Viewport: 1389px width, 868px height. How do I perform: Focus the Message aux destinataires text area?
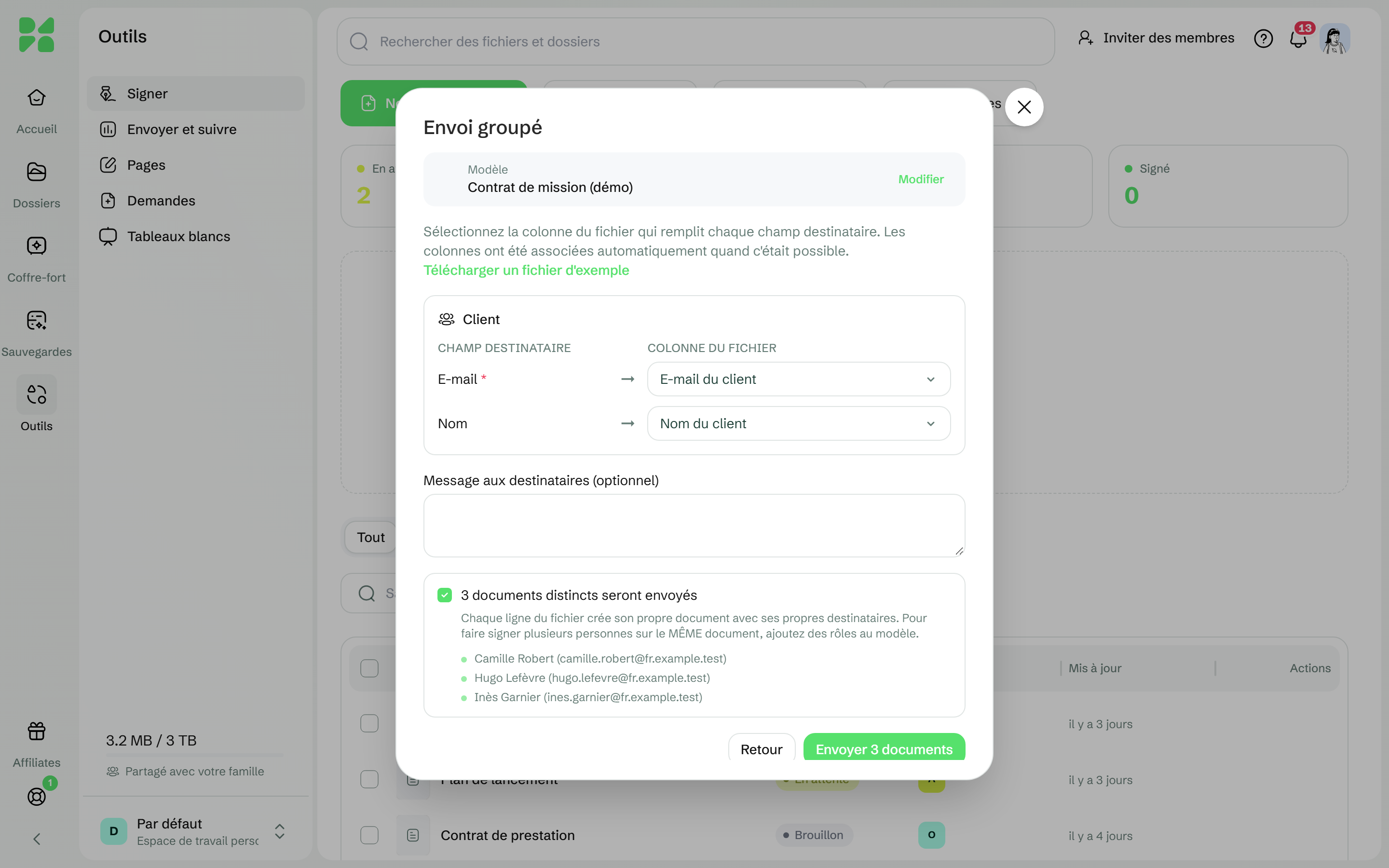(694, 525)
